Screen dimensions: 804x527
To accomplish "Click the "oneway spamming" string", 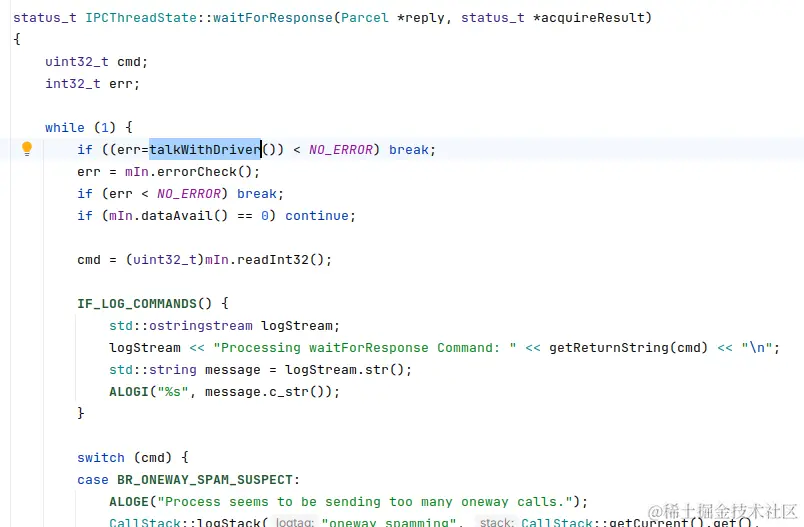I will tap(389, 522).
